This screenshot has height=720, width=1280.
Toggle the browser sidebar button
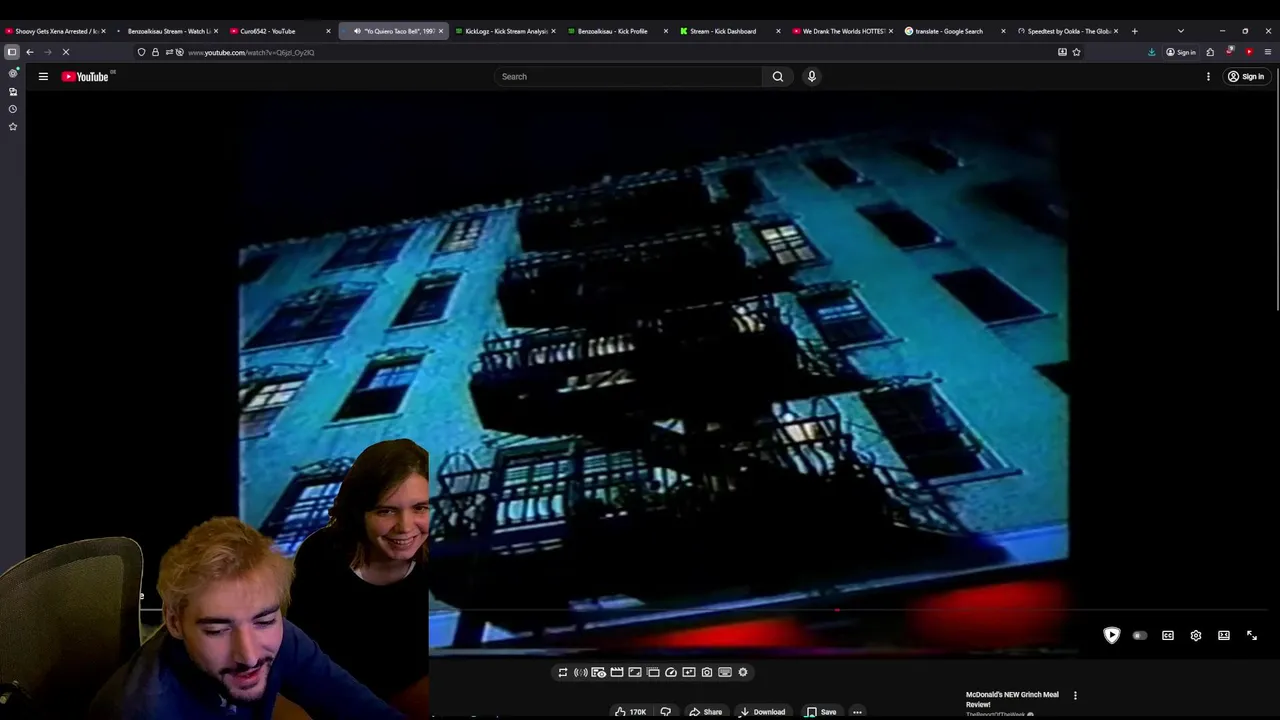pyautogui.click(x=11, y=52)
